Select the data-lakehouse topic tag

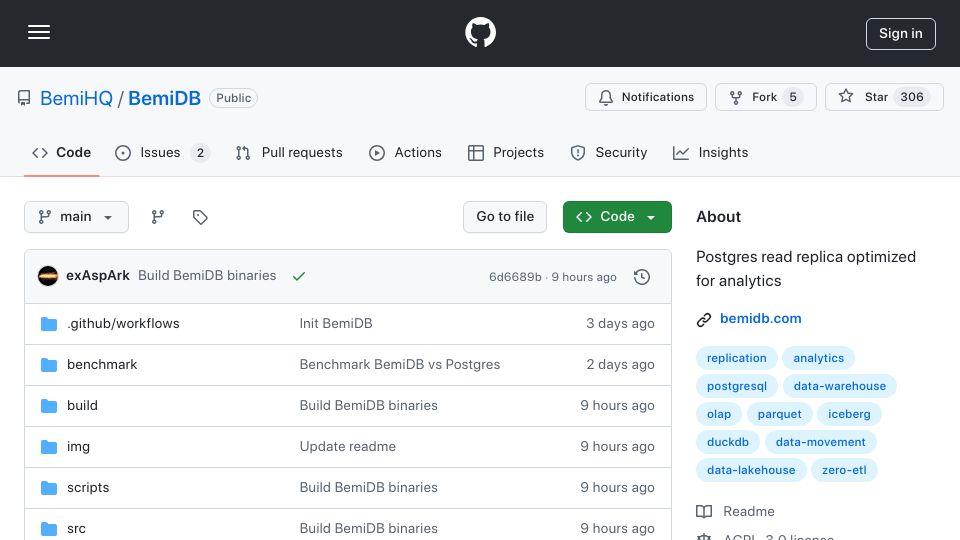(x=751, y=470)
